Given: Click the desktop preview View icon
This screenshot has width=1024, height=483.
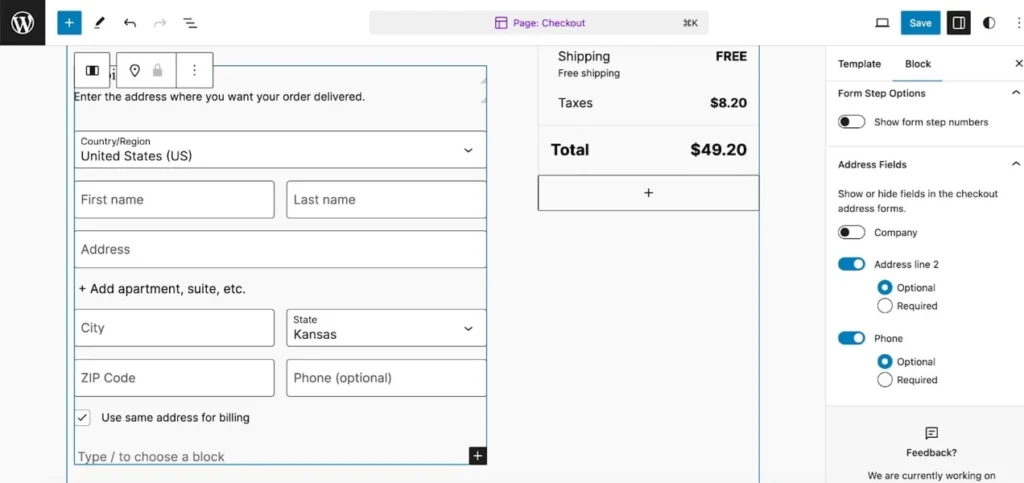Looking at the screenshot, I should click(x=882, y=23).
